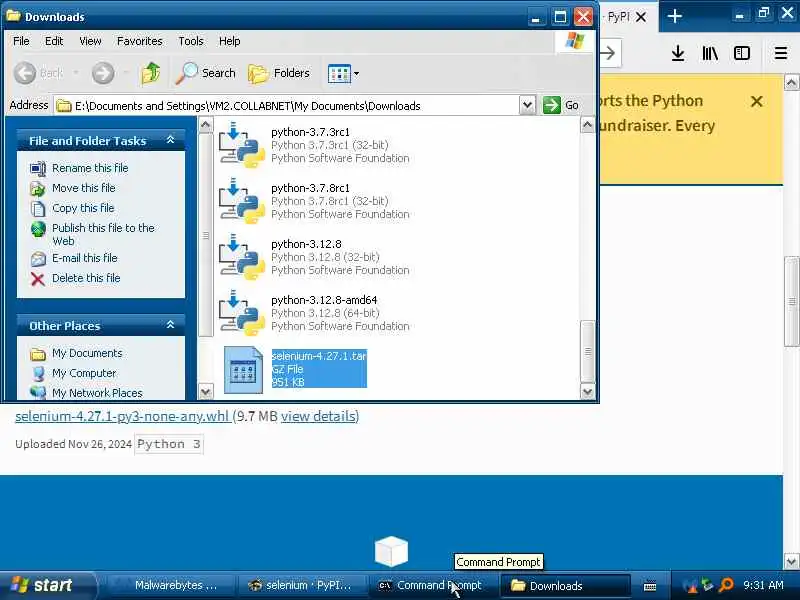Click the red X delete icon
Screen dimensions: 800x600
click(x=38, y=279)
